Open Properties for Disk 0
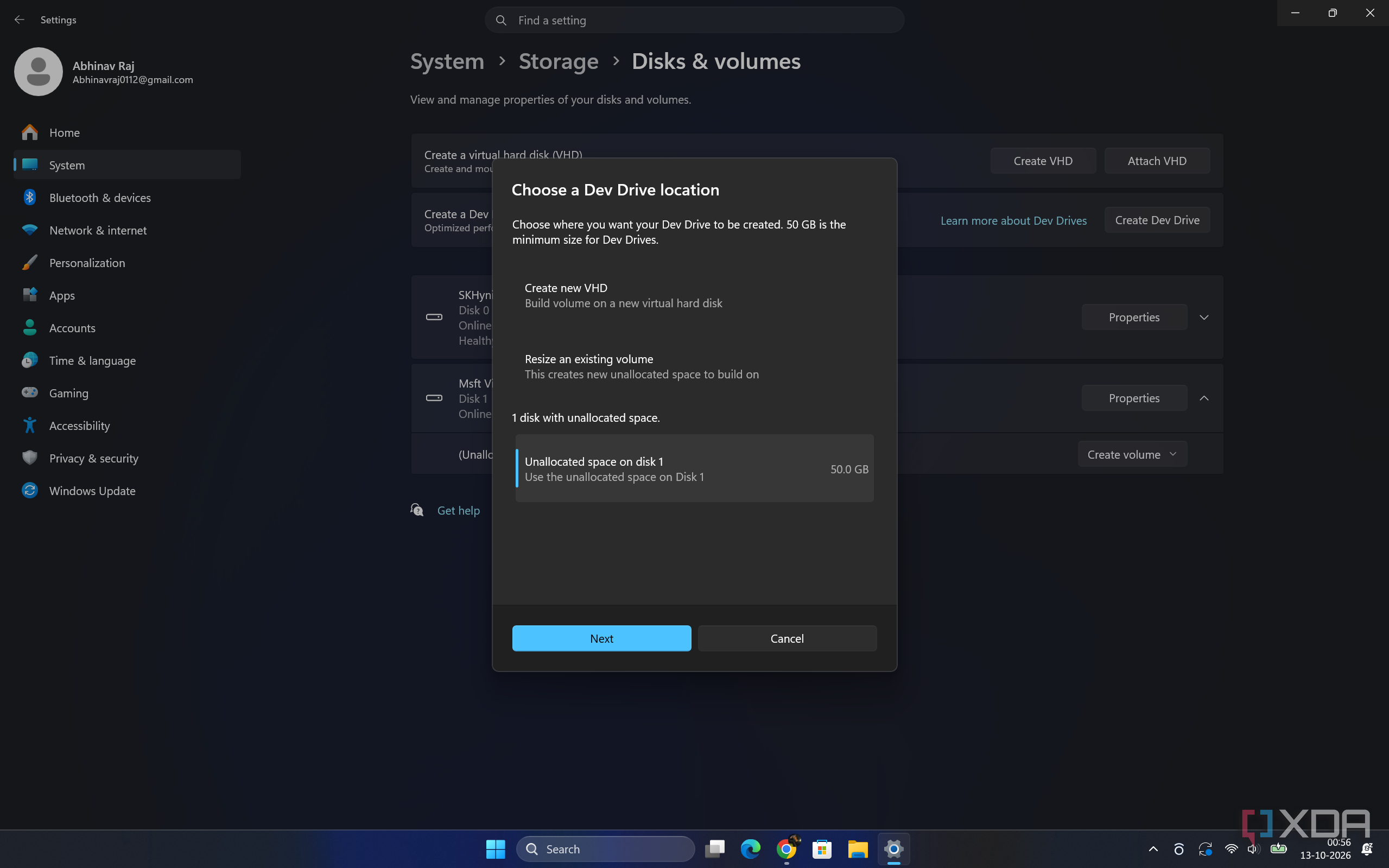 (x=1134, y=317)
